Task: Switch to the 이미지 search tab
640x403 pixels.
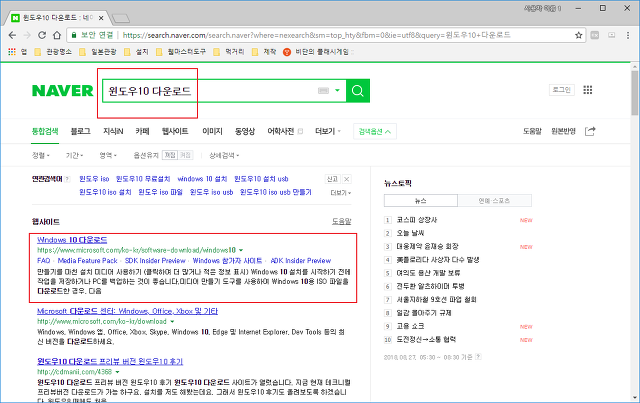Action: coord(212,131)
